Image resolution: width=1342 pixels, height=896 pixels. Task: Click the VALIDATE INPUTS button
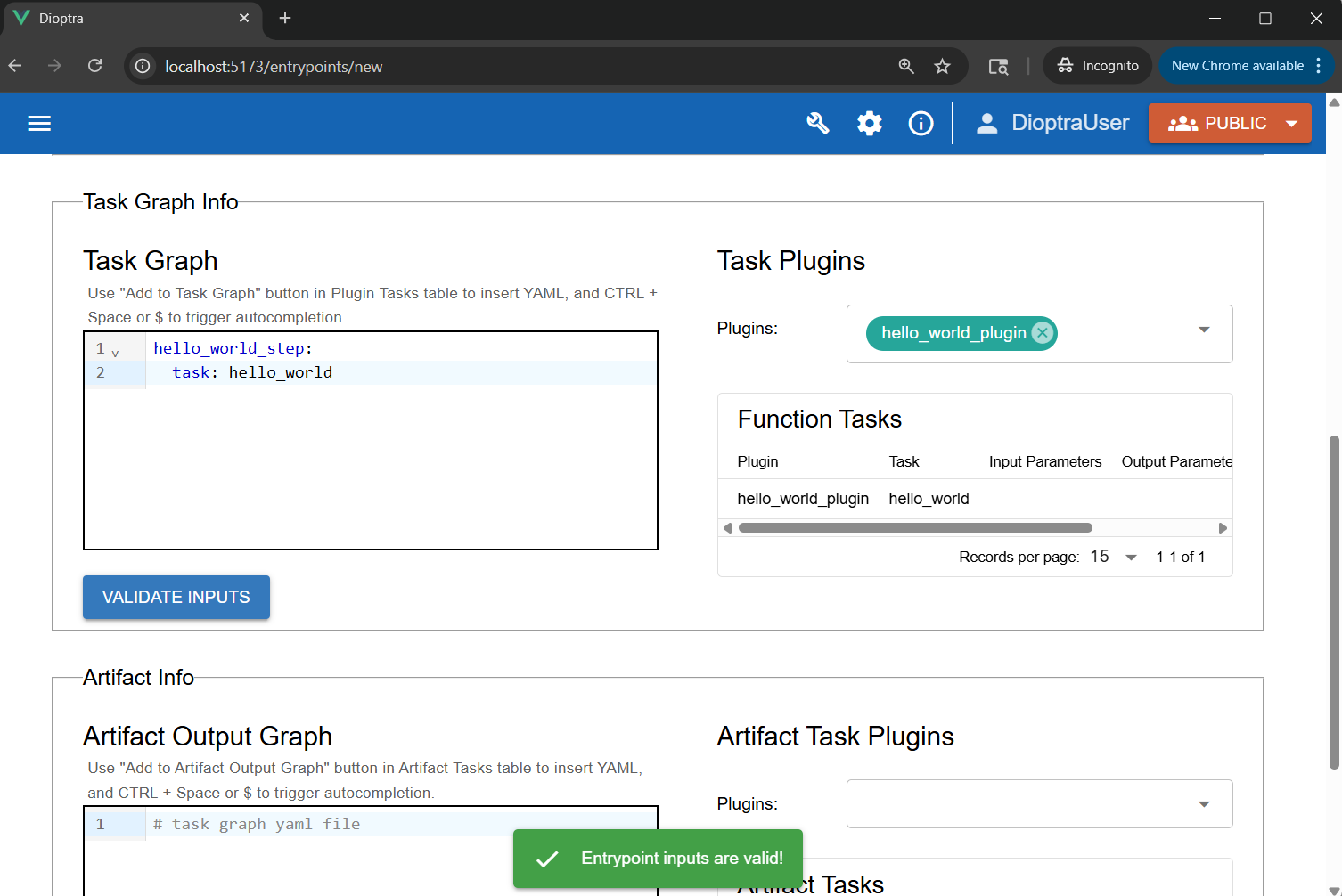tap(176, 597)
